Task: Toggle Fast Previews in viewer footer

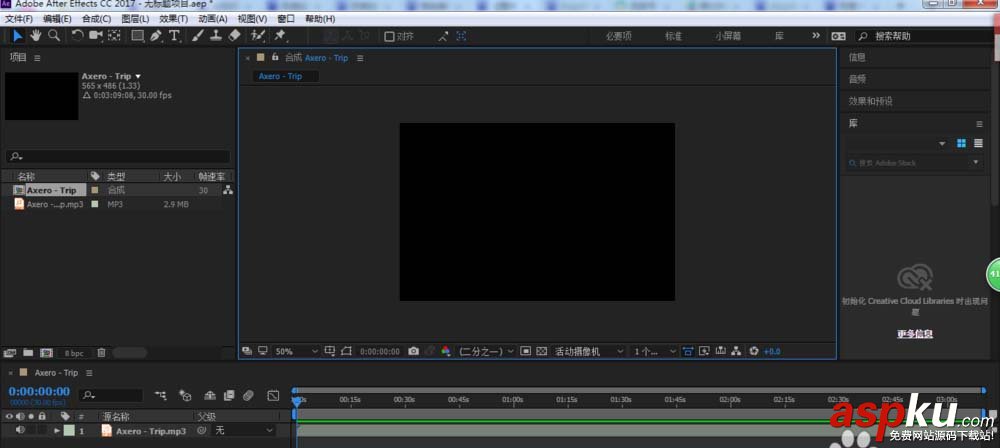Action: [703, 352]
